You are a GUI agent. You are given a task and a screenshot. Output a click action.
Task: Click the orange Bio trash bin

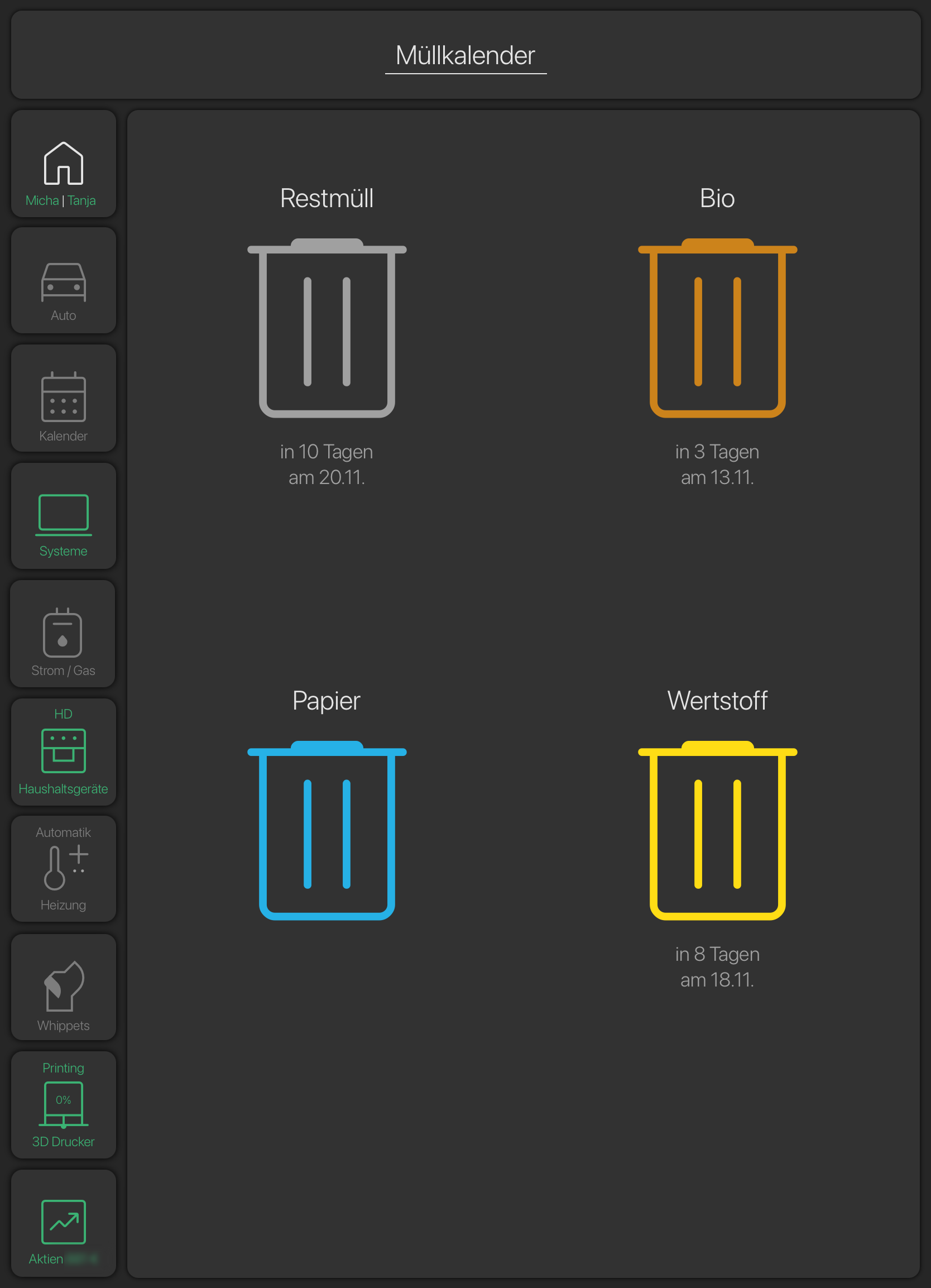718,328
